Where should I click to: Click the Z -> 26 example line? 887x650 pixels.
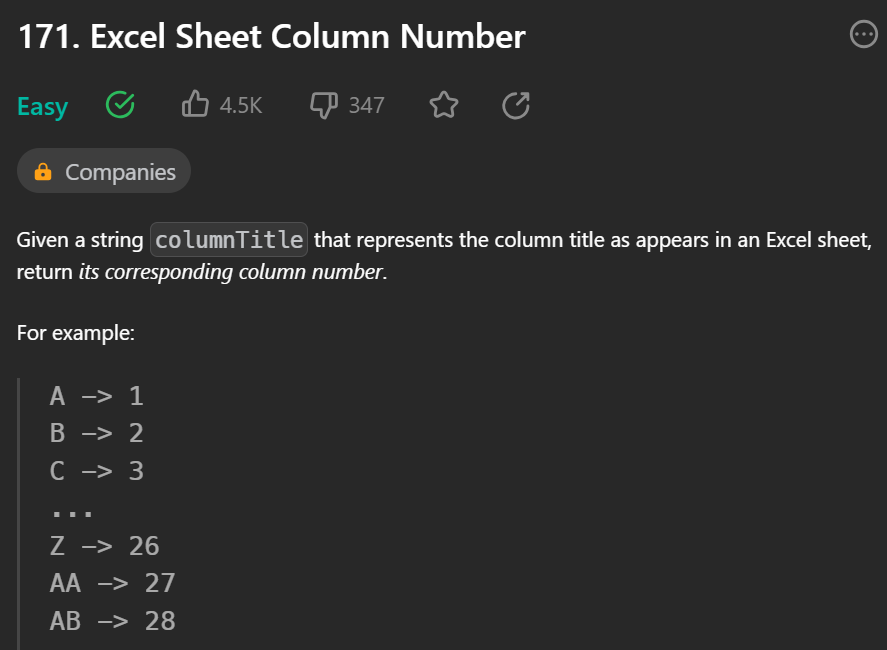(x=104, y=546)
